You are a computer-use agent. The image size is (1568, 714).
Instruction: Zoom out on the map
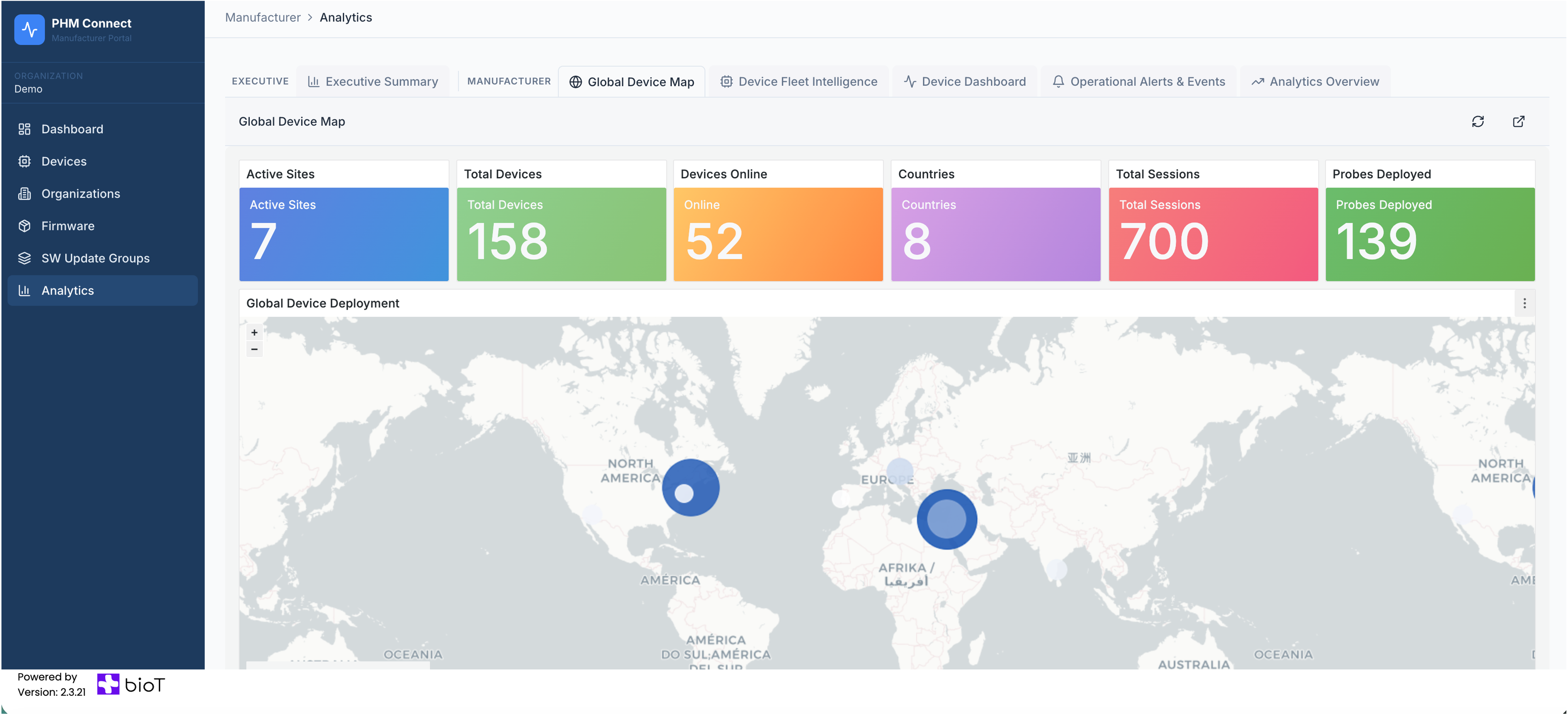click(254, 349)
